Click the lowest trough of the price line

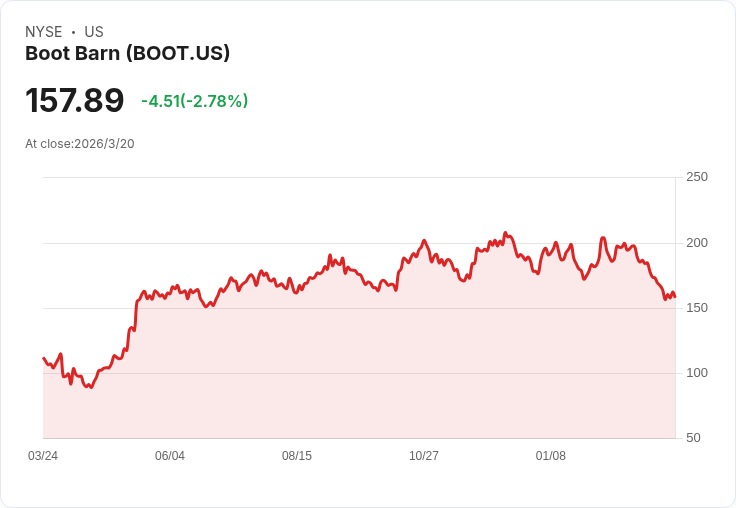[90, 387]
